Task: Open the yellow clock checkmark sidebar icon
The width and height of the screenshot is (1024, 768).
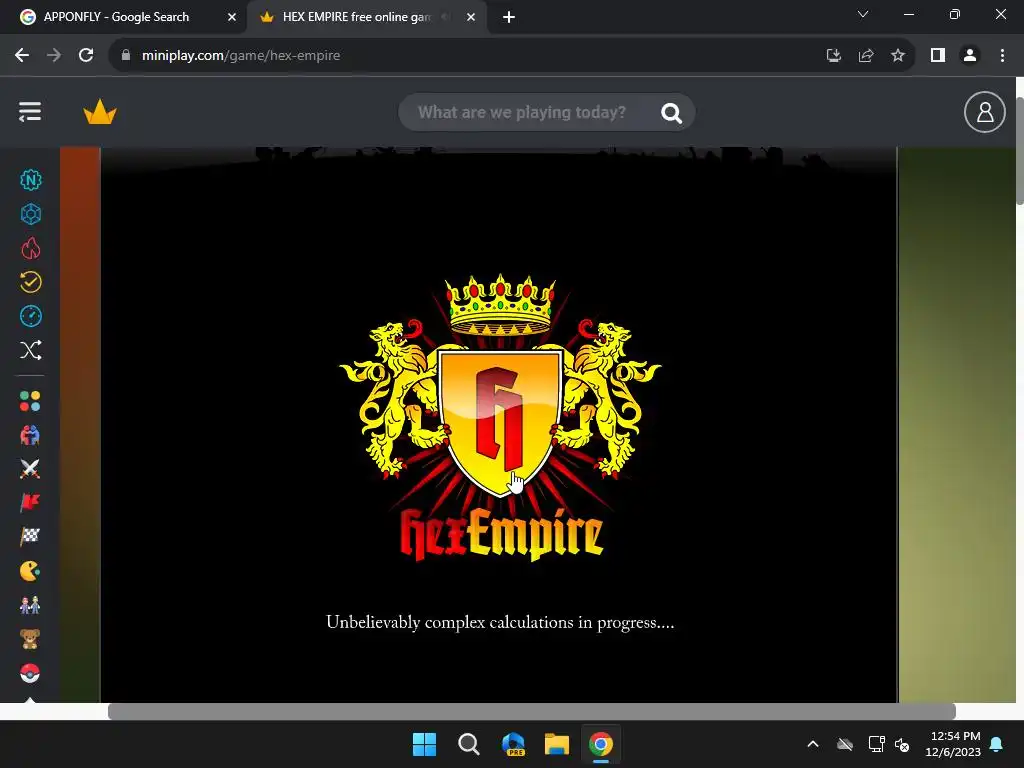Action: pyautogui.click(x=31, y=282)
